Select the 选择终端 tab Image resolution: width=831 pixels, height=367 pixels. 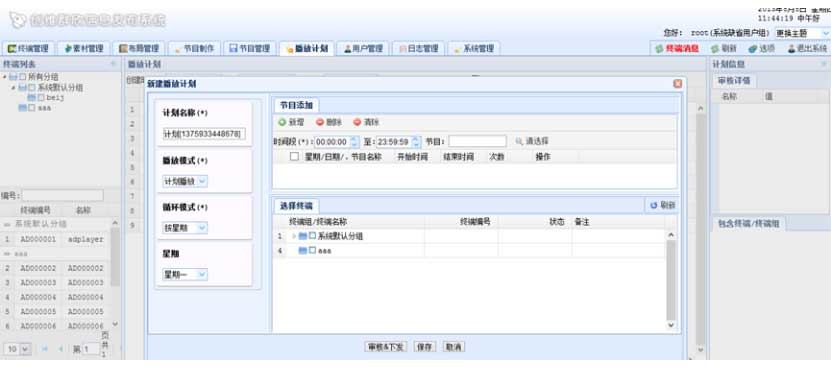click(x=296, y=206)
